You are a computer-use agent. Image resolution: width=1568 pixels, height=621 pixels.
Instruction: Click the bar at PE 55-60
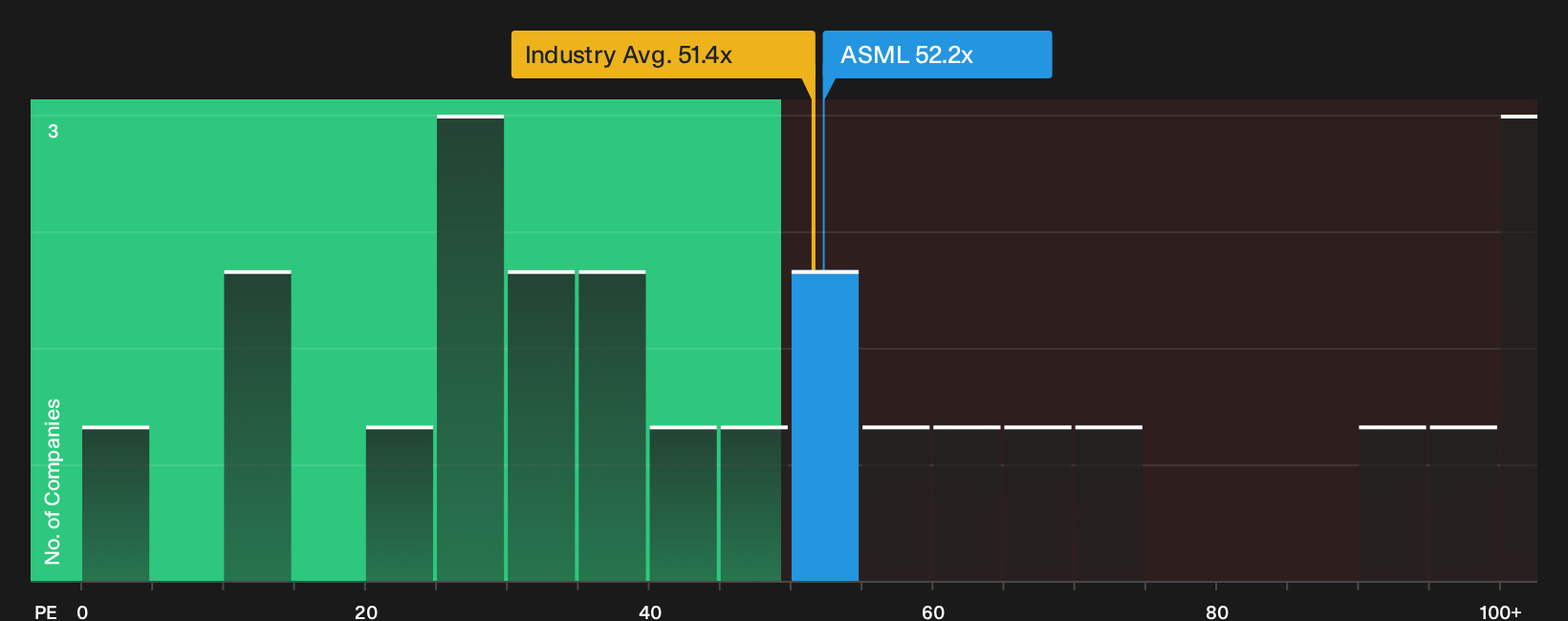pyautogui.click(x=896, y=503)
